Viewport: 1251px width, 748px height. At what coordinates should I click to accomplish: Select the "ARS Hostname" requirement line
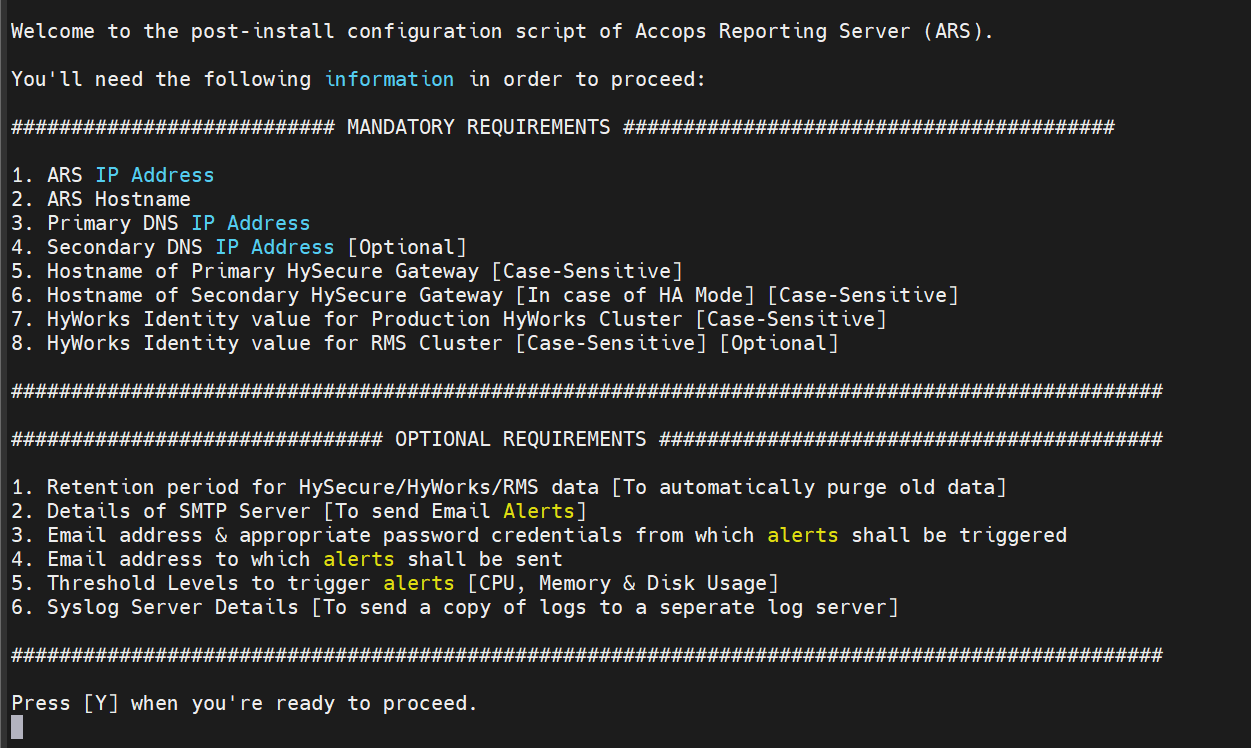click(x=101, y=199)
